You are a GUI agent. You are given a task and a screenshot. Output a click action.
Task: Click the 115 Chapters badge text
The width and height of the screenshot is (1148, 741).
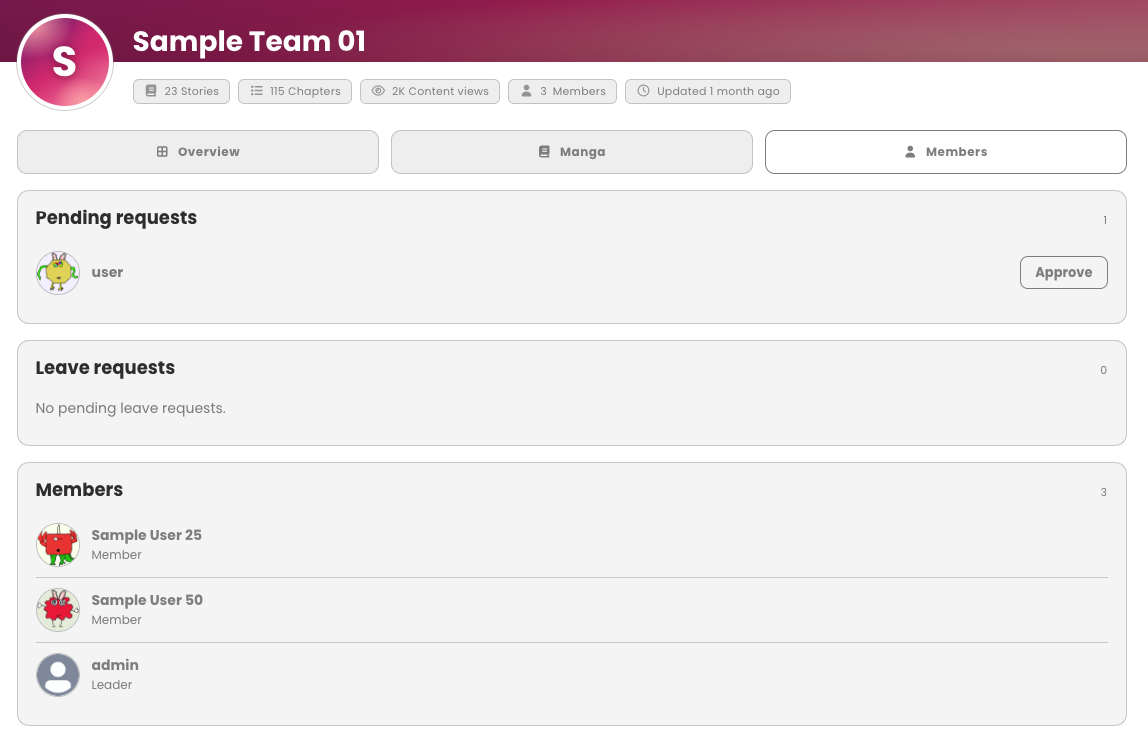point(305,91)
